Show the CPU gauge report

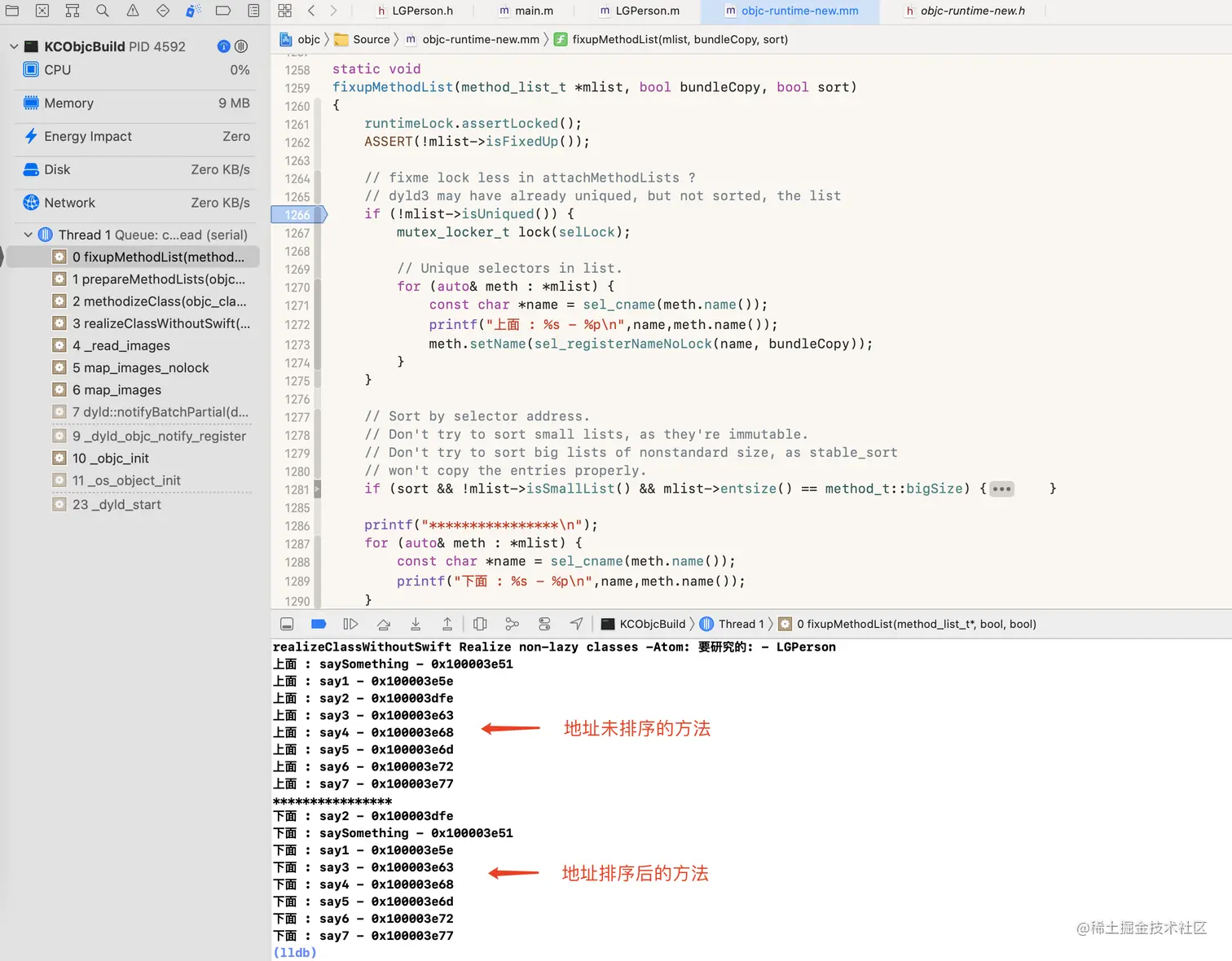click(x=135, y=70)
